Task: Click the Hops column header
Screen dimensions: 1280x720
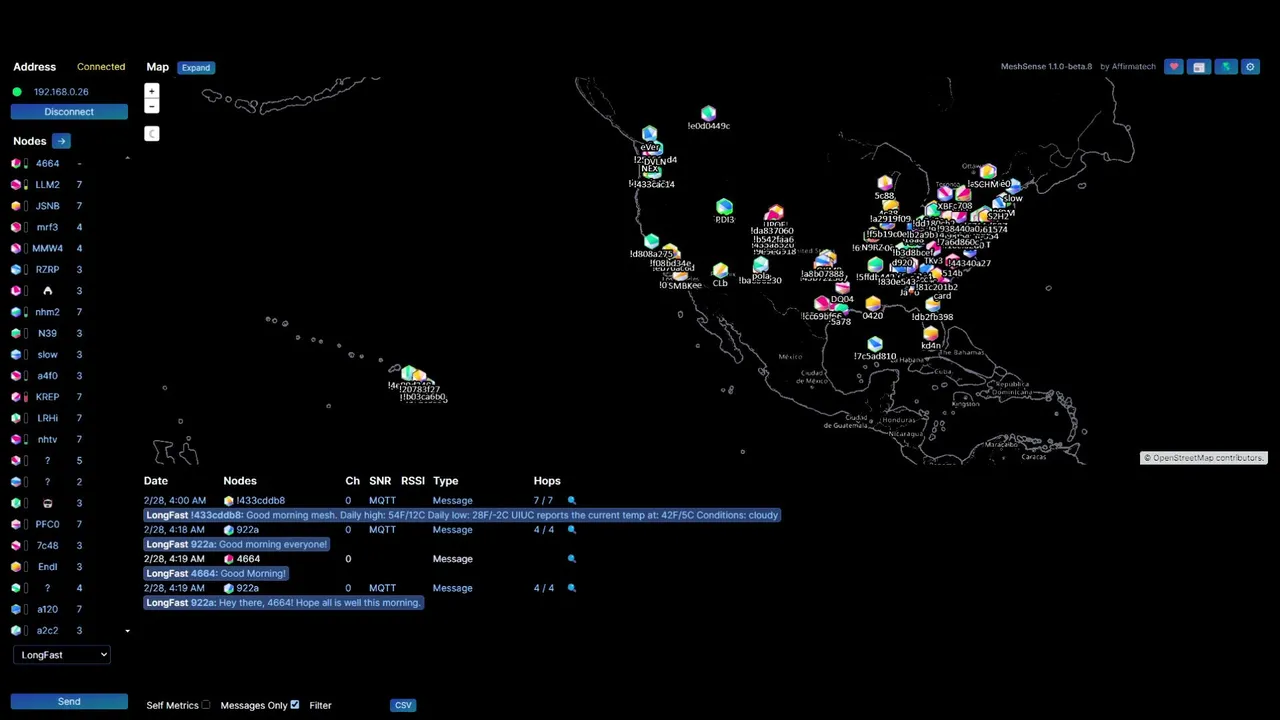Action: pyautogui.click(x=547, y=481)
